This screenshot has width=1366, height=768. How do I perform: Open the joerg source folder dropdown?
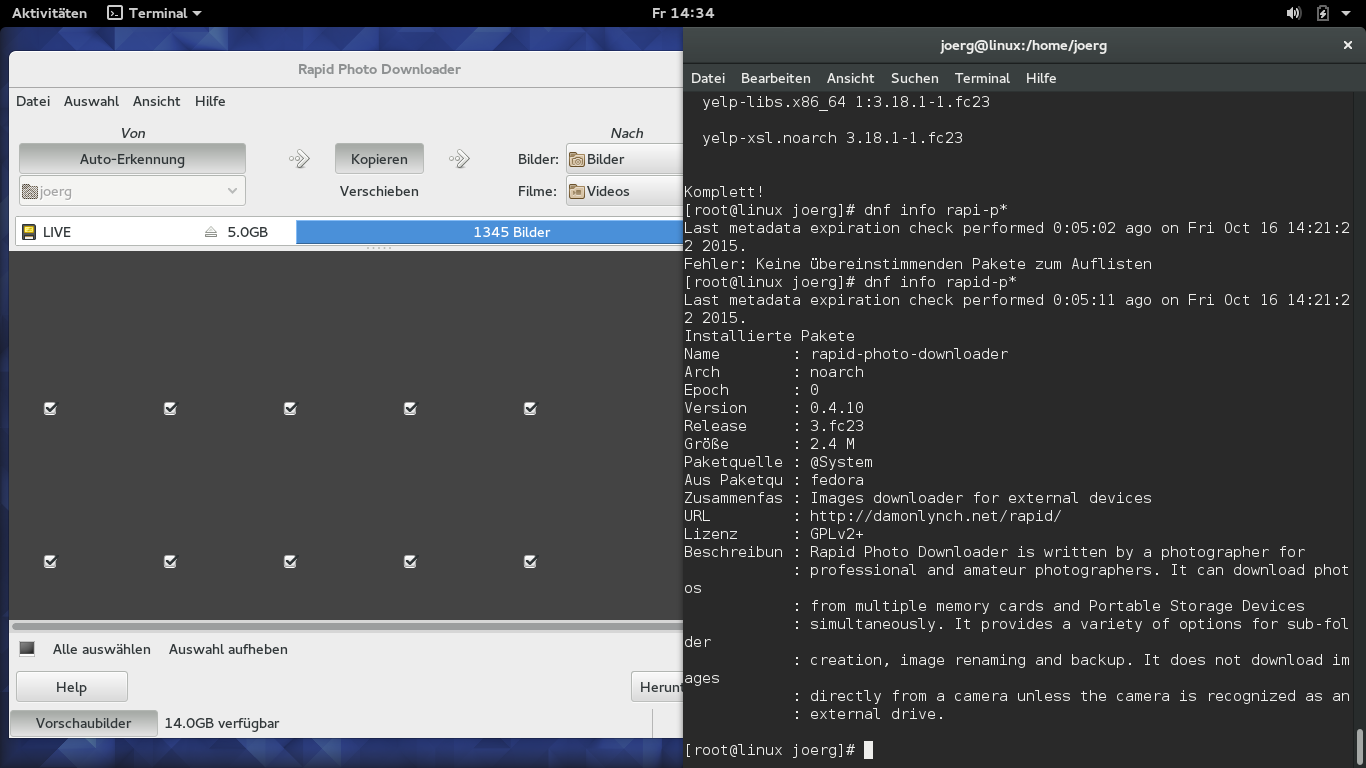pyautogui.click(x=132, y=191)
